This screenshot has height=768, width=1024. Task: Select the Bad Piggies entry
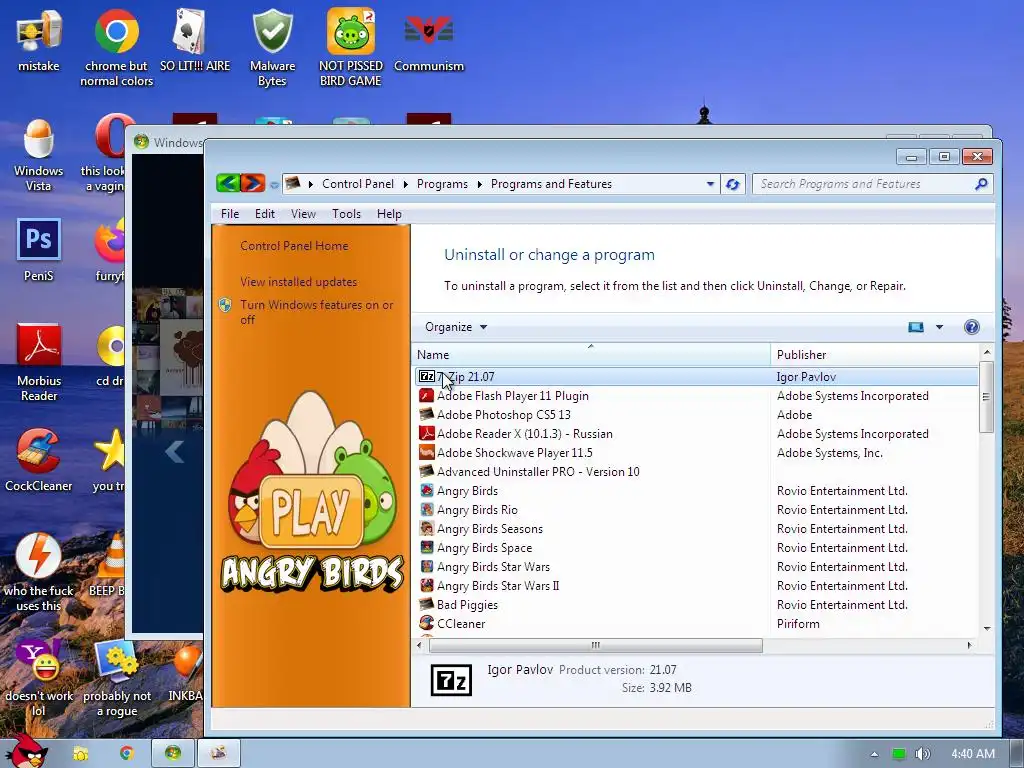(x=697, y=605)
